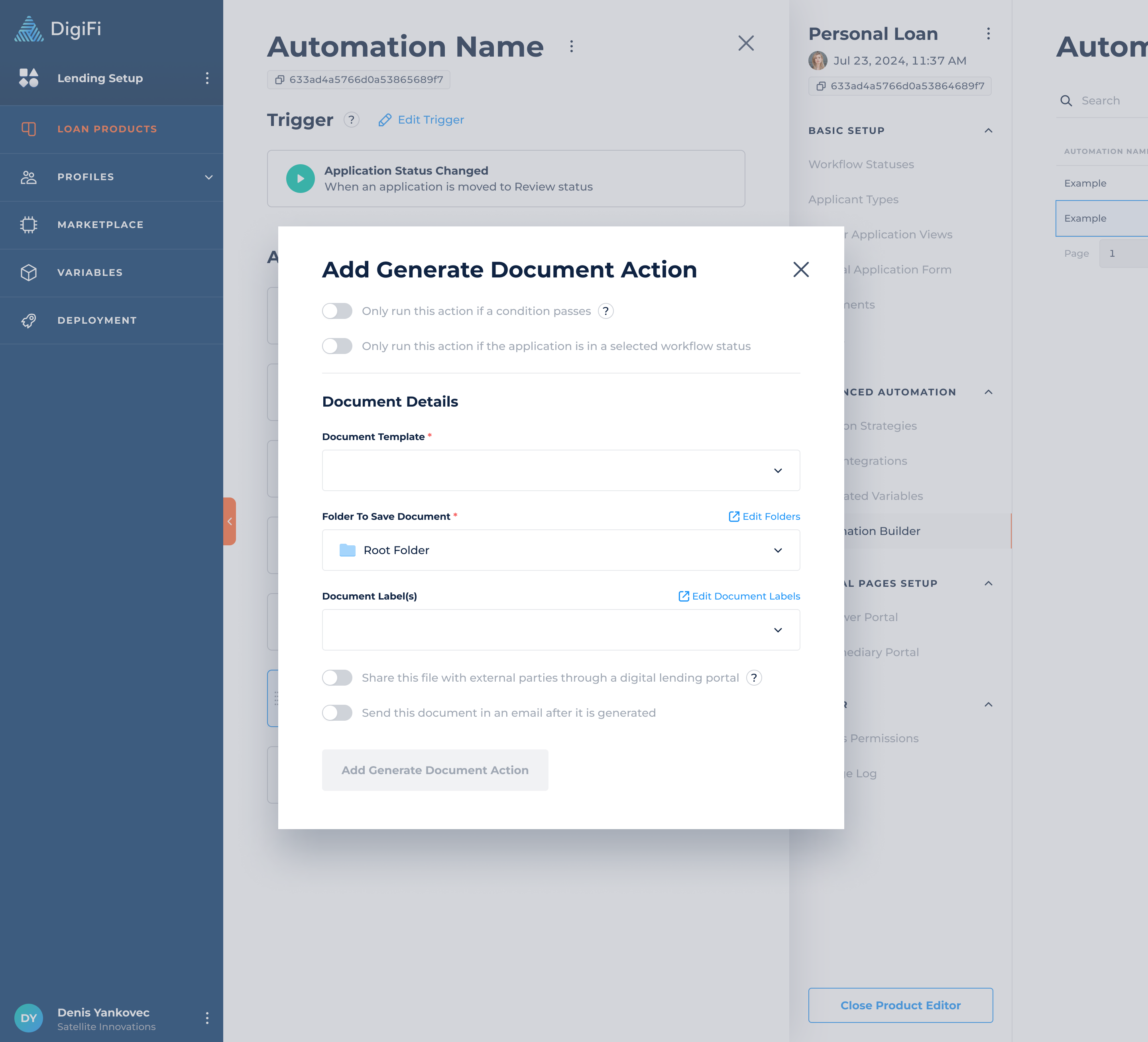Click the DigiFi logo icon

tap(28, 28)
